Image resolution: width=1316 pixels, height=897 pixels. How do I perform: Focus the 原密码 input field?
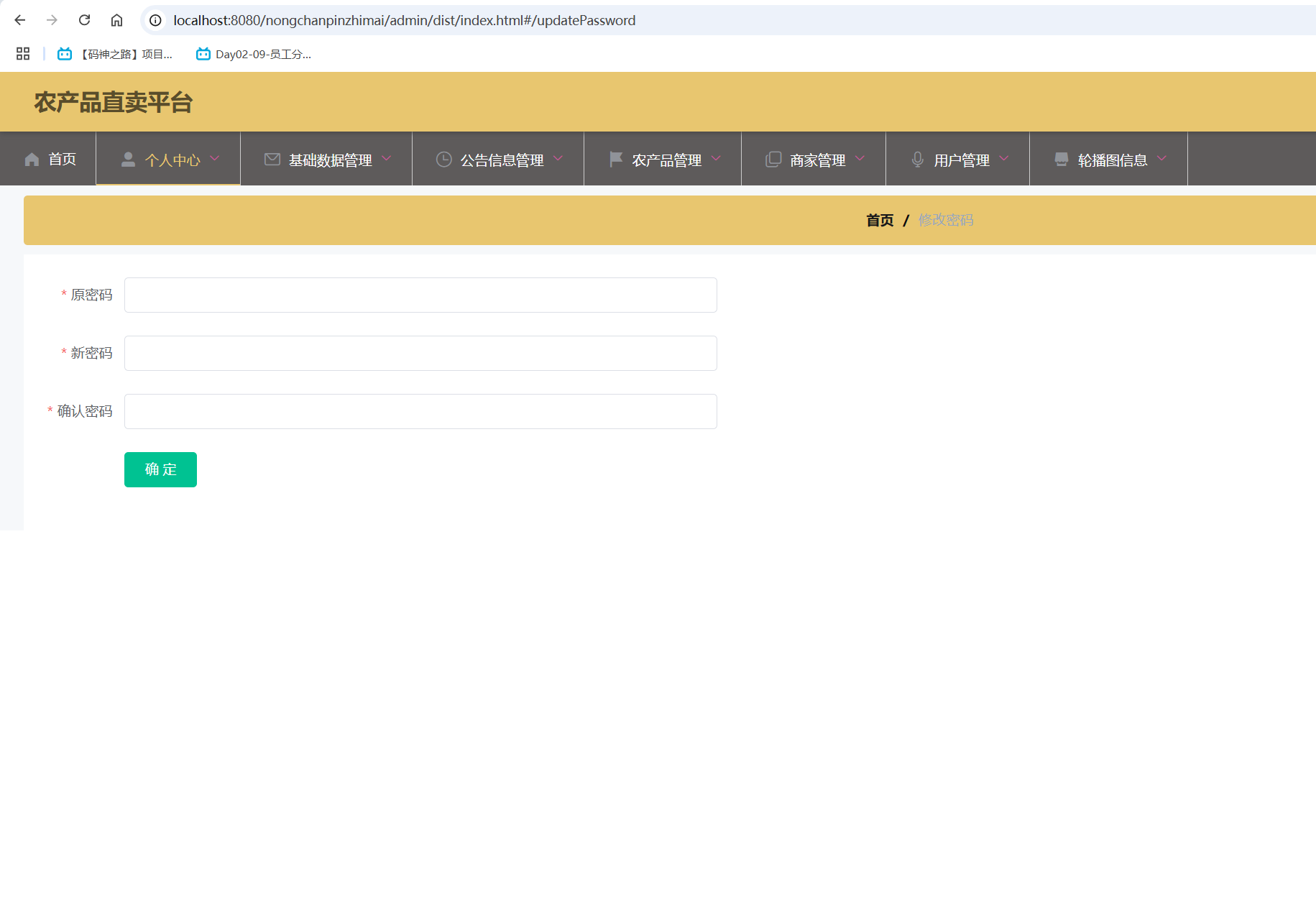pos(420,295)
